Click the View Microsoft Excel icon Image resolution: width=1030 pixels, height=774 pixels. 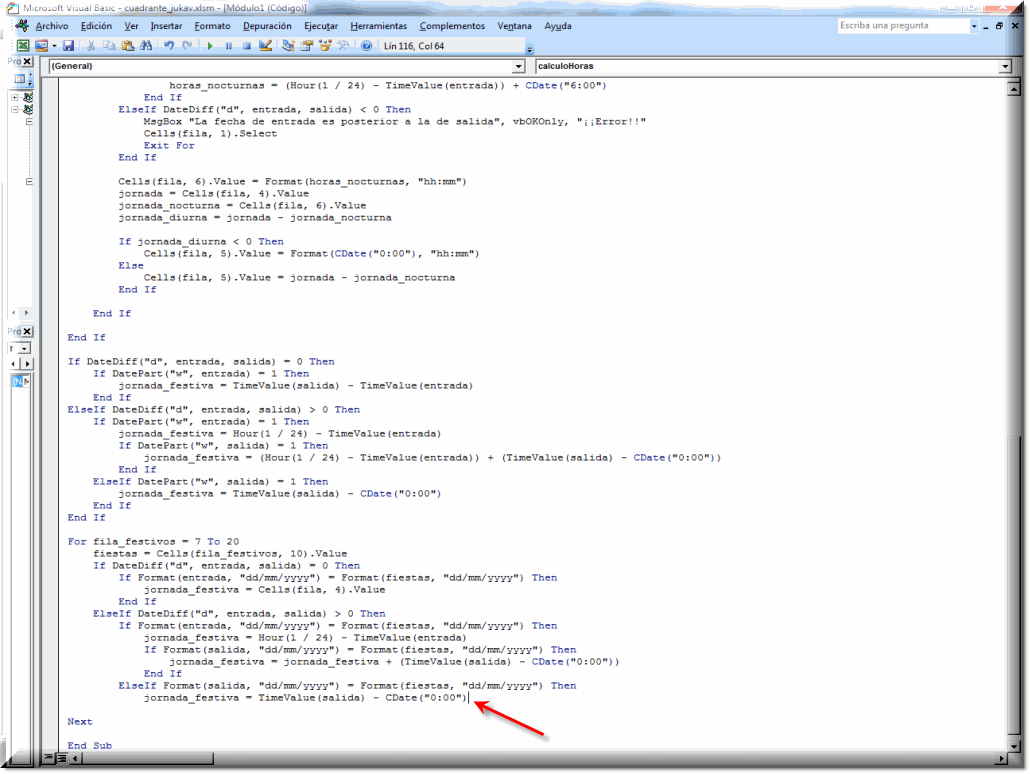23,46
